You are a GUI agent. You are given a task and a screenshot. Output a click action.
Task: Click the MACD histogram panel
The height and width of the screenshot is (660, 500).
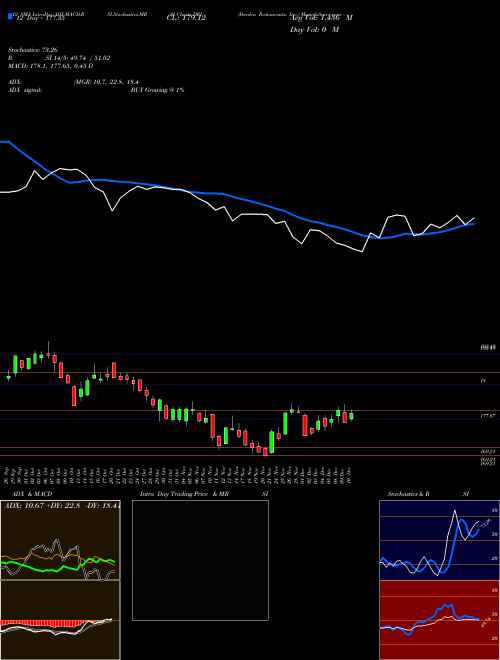60,620
